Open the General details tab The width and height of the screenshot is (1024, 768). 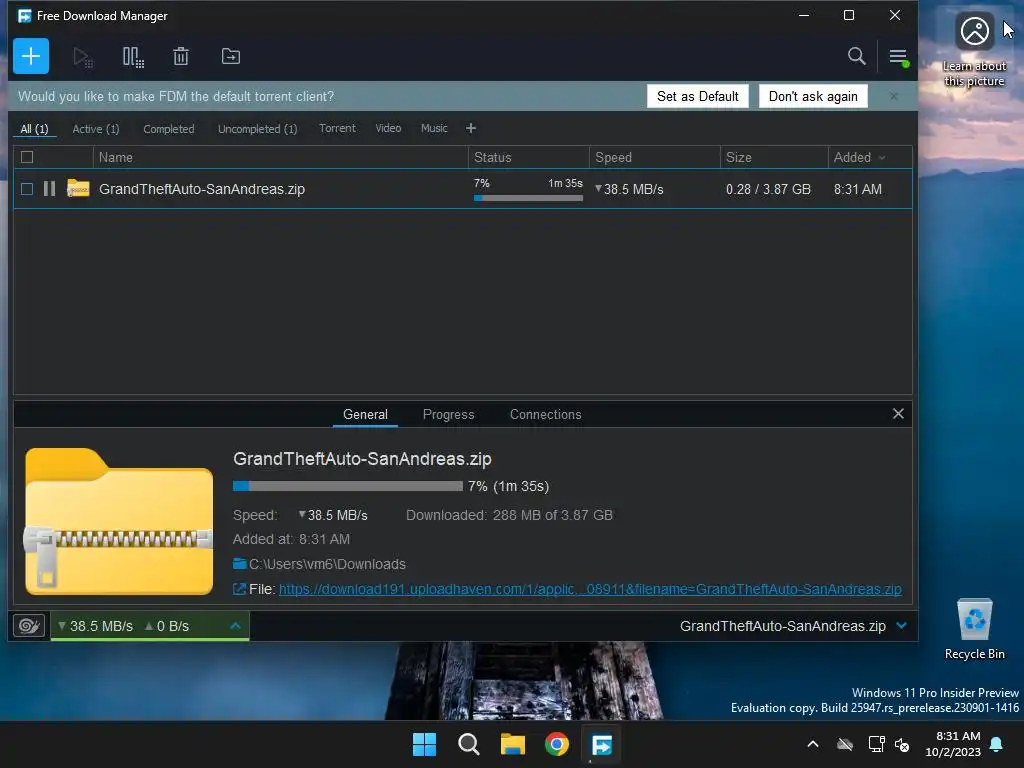click(365, 414)
